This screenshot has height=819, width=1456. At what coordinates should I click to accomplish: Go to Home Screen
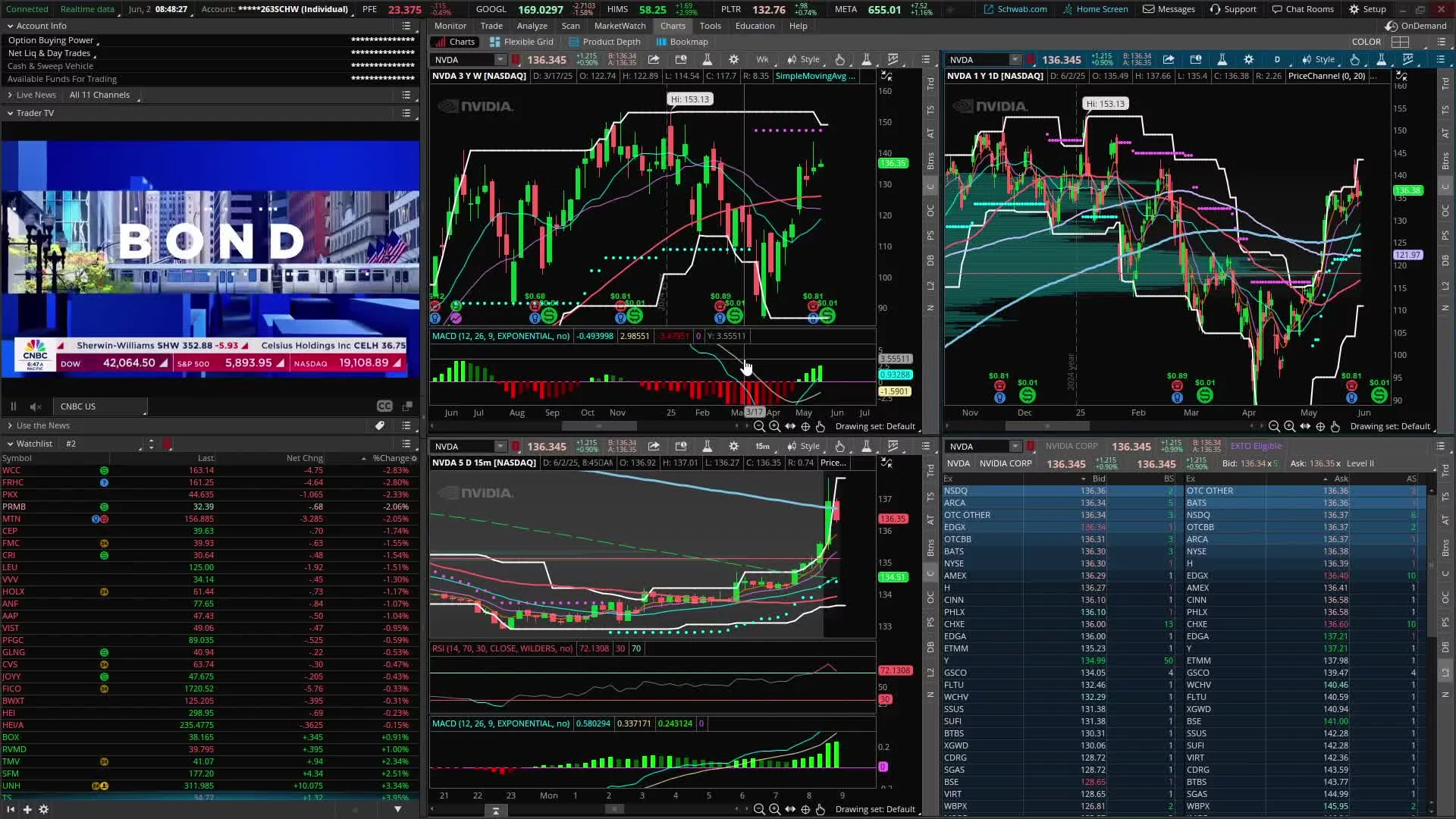pyautogui.click(x=1095, y=9)
